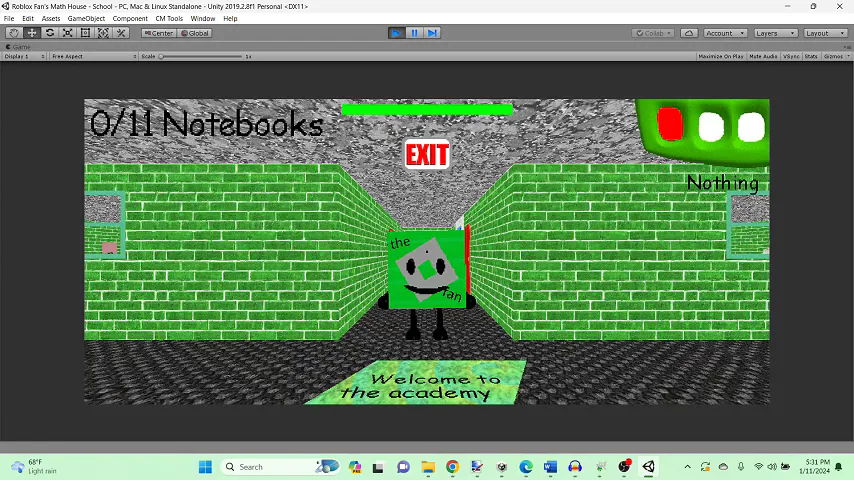Open the Copilot taskbar icon
854x480 pixels.
click(x=355, y=467)
